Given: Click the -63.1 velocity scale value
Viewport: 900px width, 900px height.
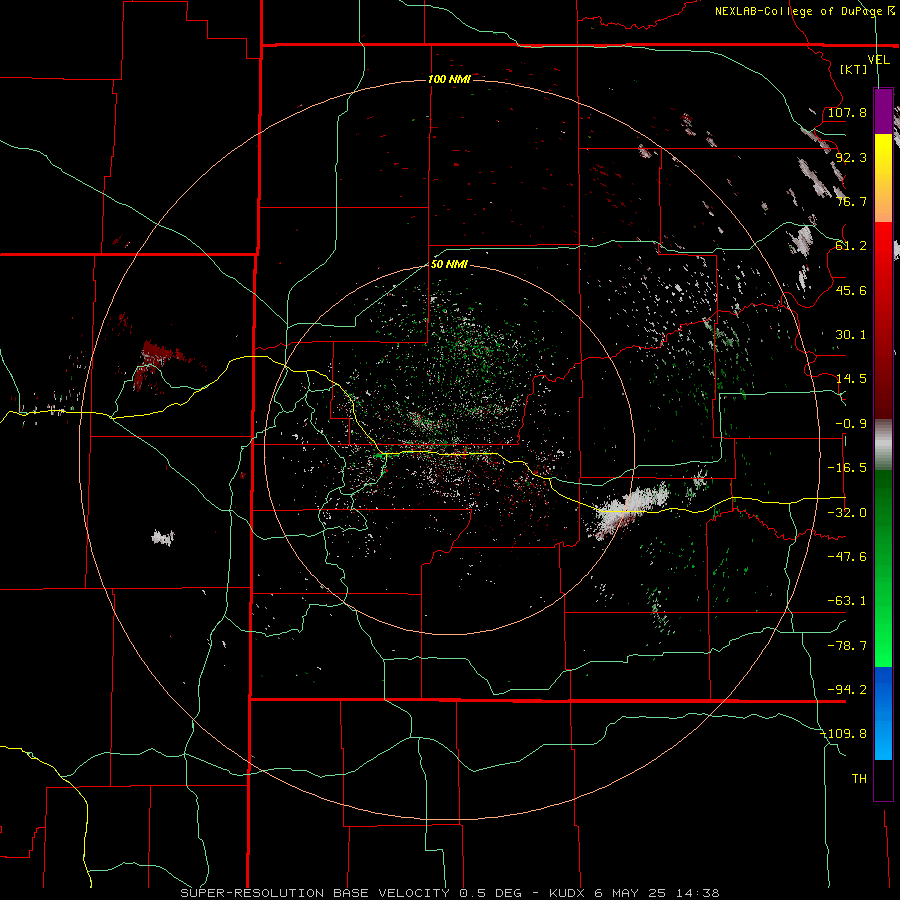Looking at the screenshot, I should [847, 601].
